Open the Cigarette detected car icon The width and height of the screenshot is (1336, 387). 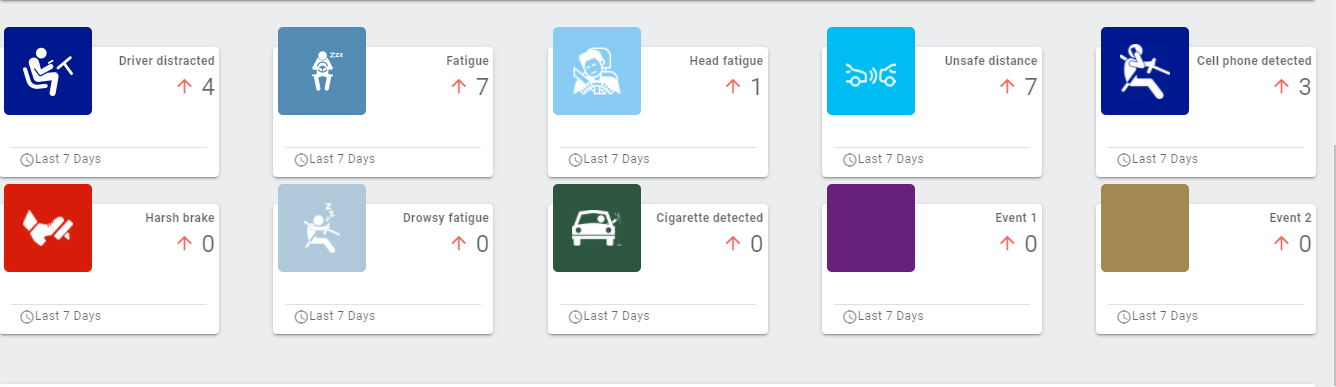597,228
